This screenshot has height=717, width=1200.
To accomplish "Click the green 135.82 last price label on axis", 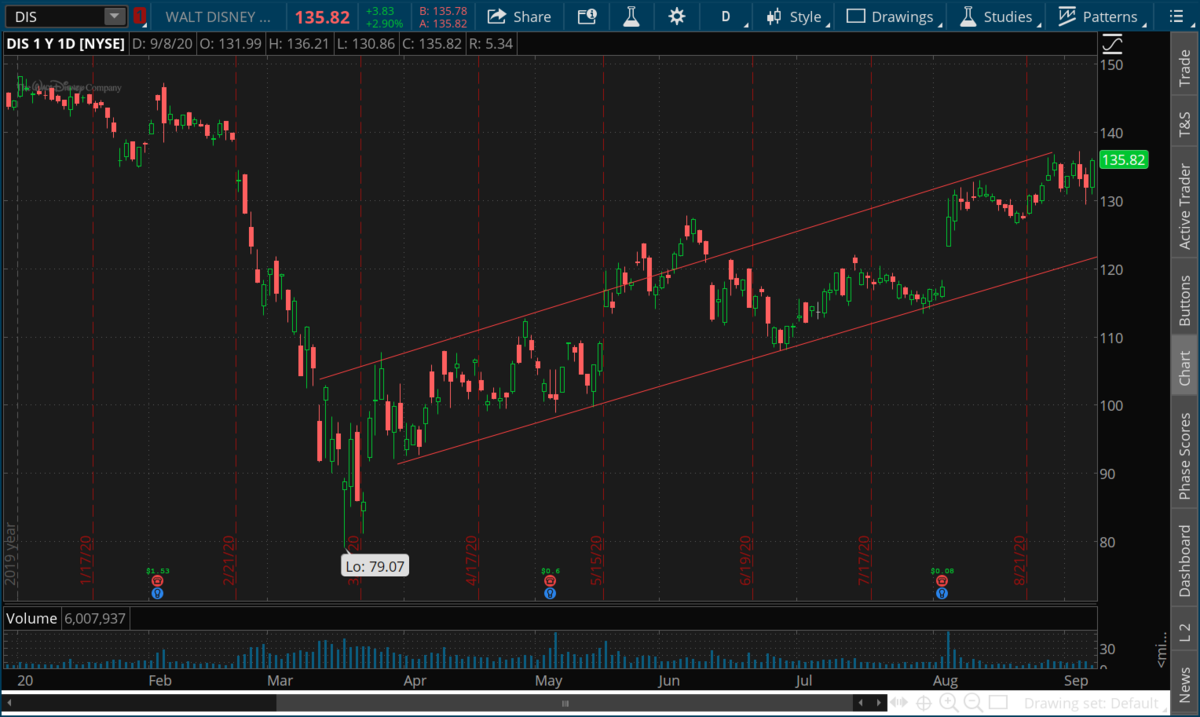I will coord(1122,160).
